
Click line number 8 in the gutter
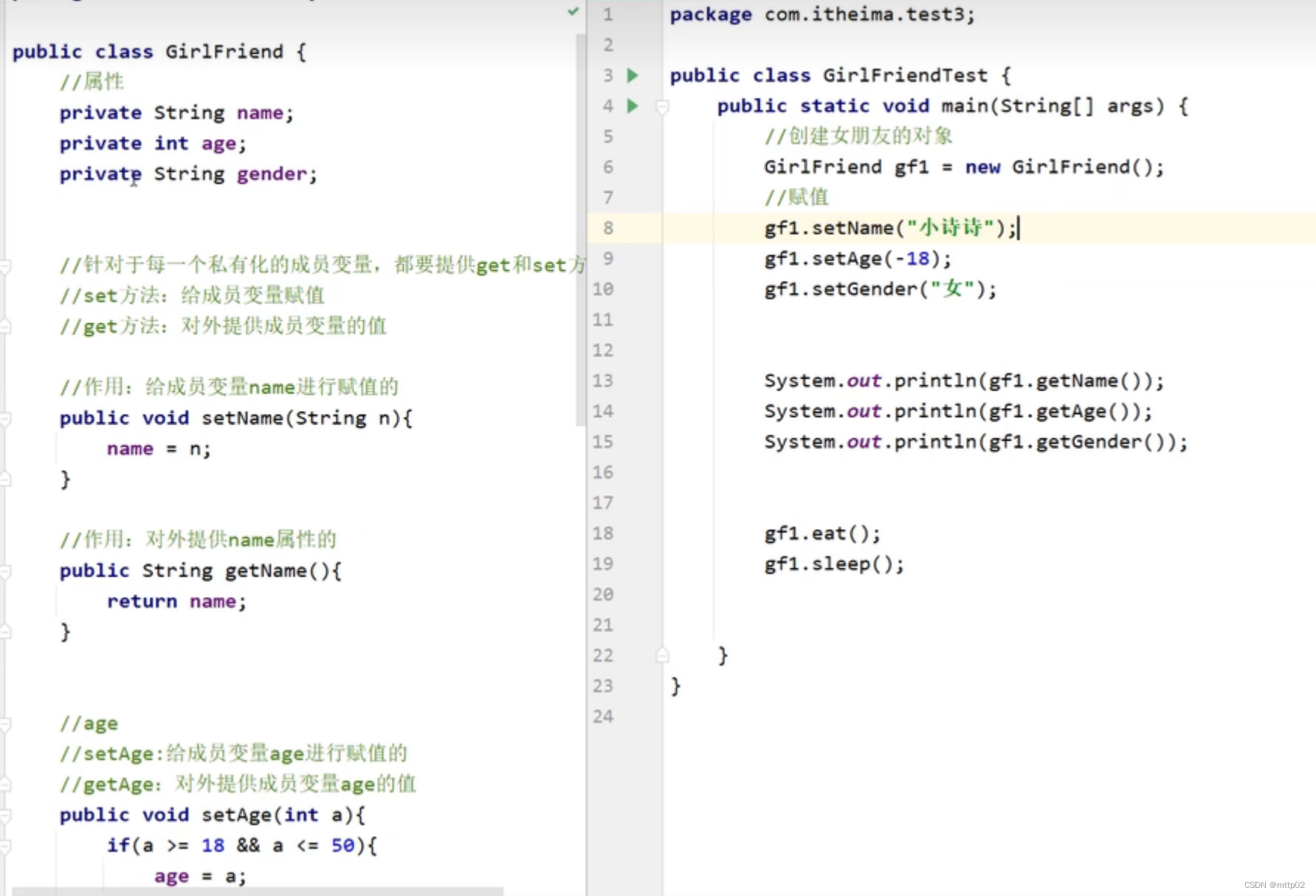[607, 228]
